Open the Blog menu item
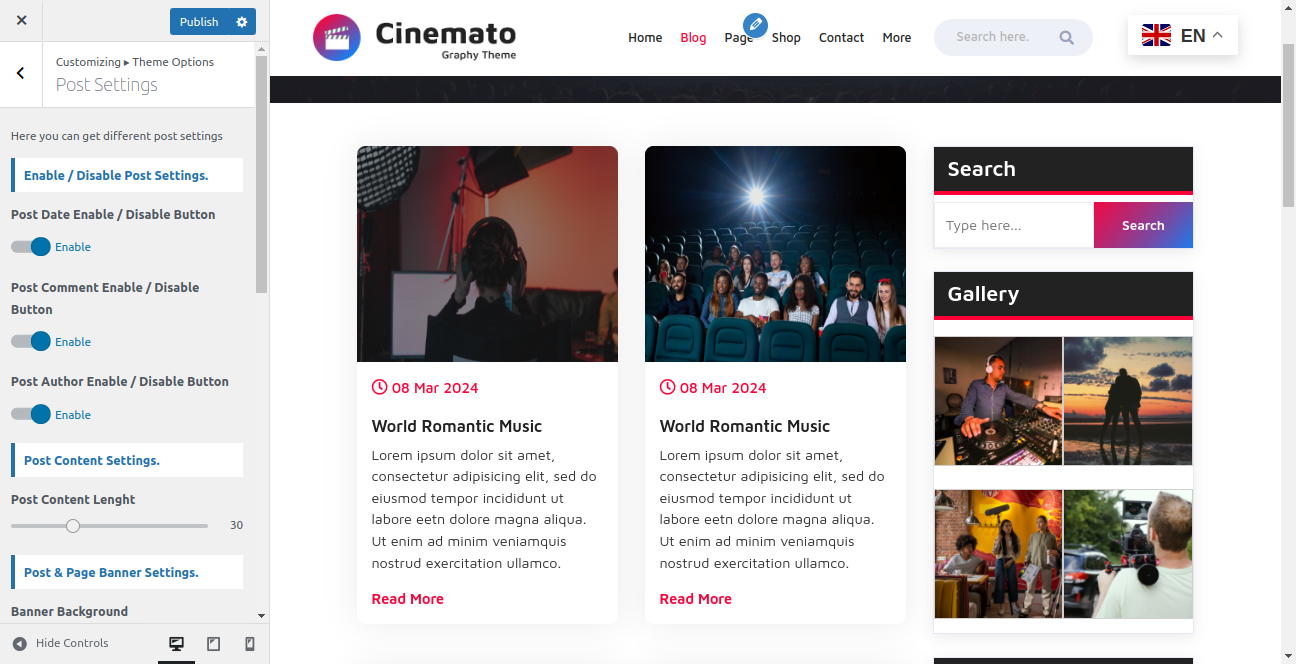 (x=693, y=38)
